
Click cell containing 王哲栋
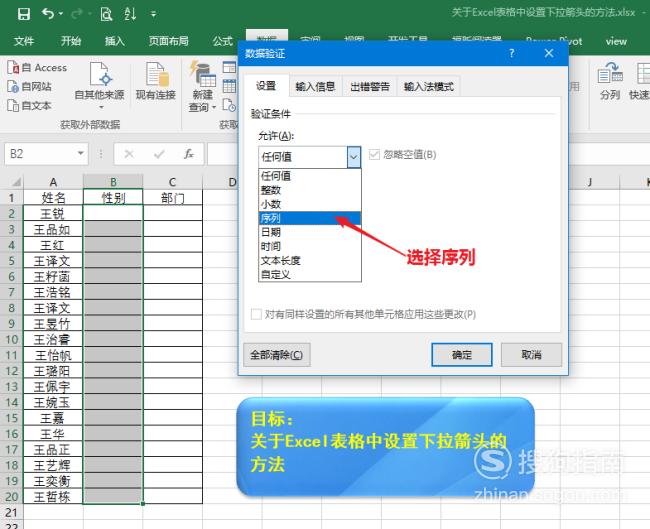pos(53,497)
